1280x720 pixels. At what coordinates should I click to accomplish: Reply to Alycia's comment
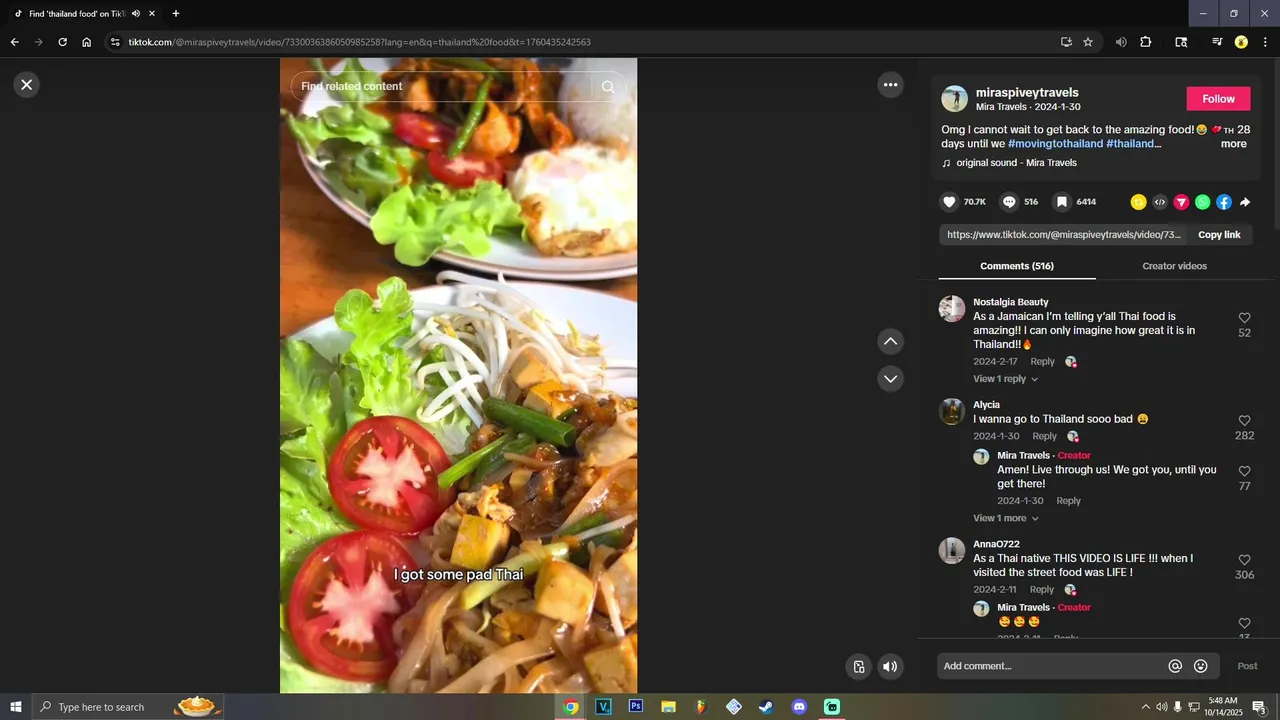click(1045, 436)
